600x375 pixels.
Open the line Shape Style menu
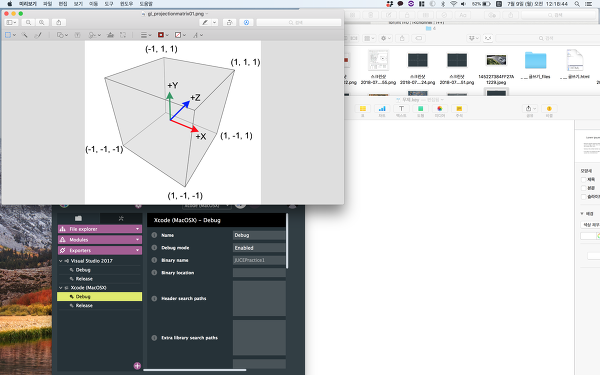[x=146, y=35]
